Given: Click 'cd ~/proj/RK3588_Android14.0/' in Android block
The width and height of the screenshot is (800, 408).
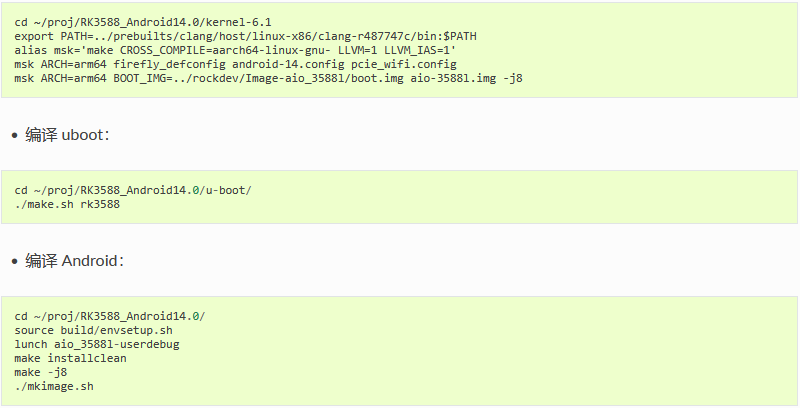Looking at the screenshot, I should pos(110,316).
